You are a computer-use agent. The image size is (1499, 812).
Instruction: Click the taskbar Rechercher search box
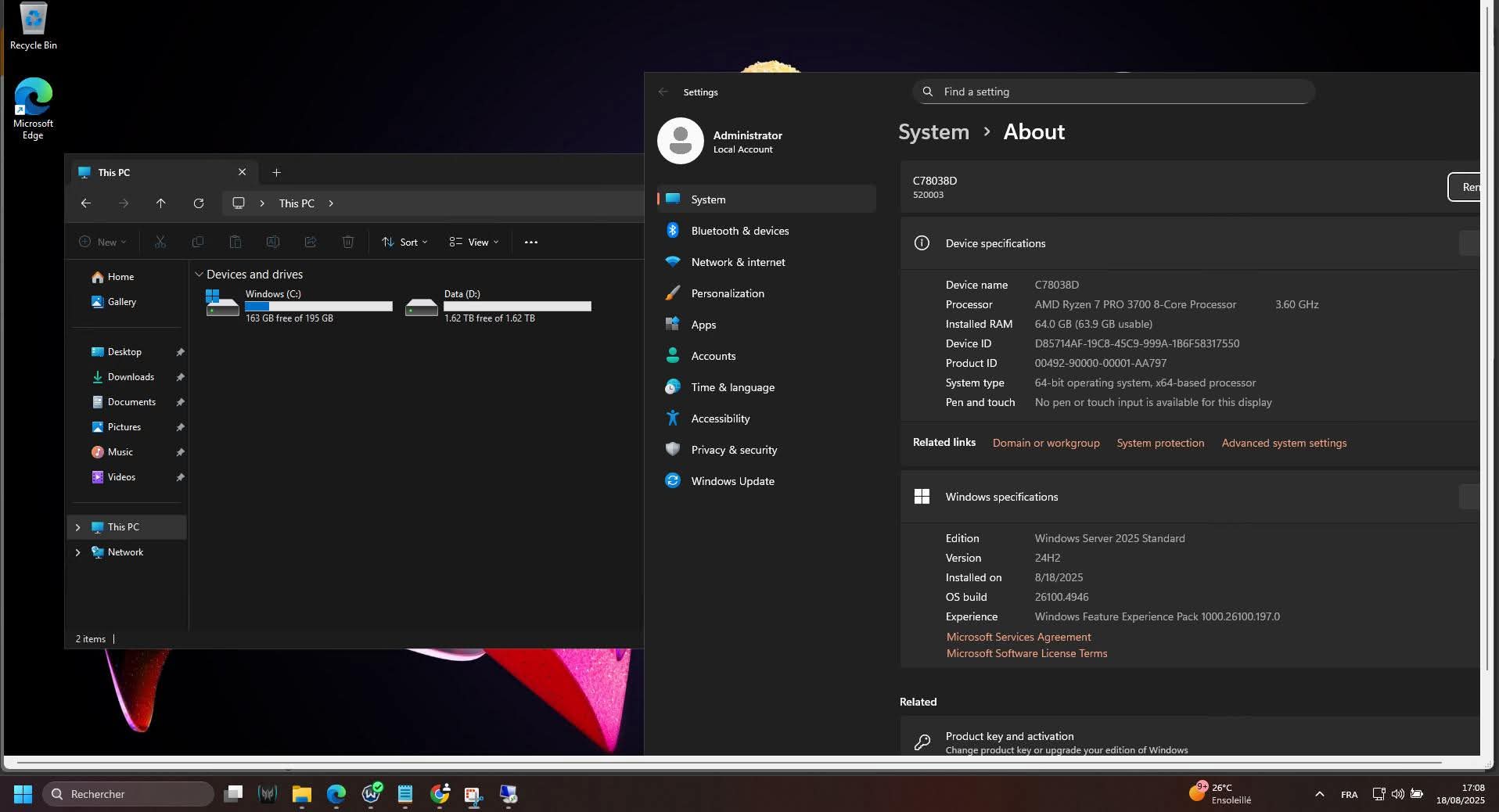pyautogui.click(x=128, y=794)
